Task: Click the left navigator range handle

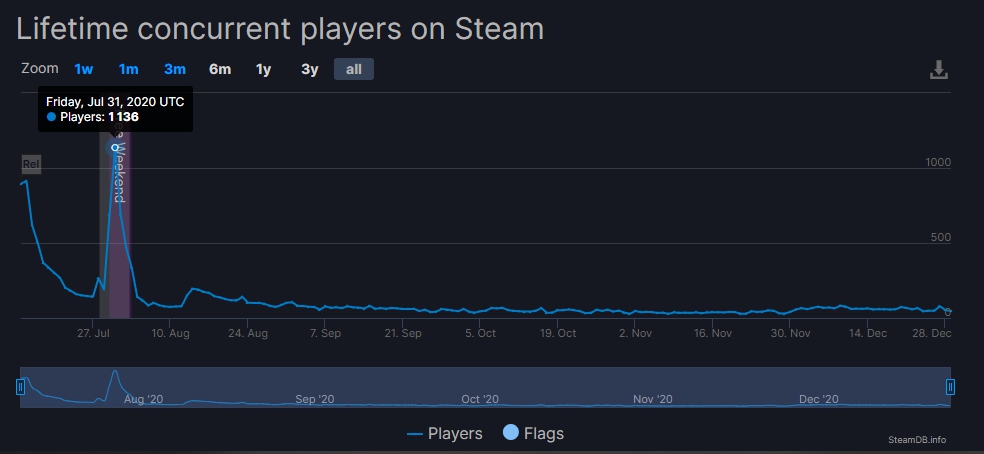Action: coord(20,387)
